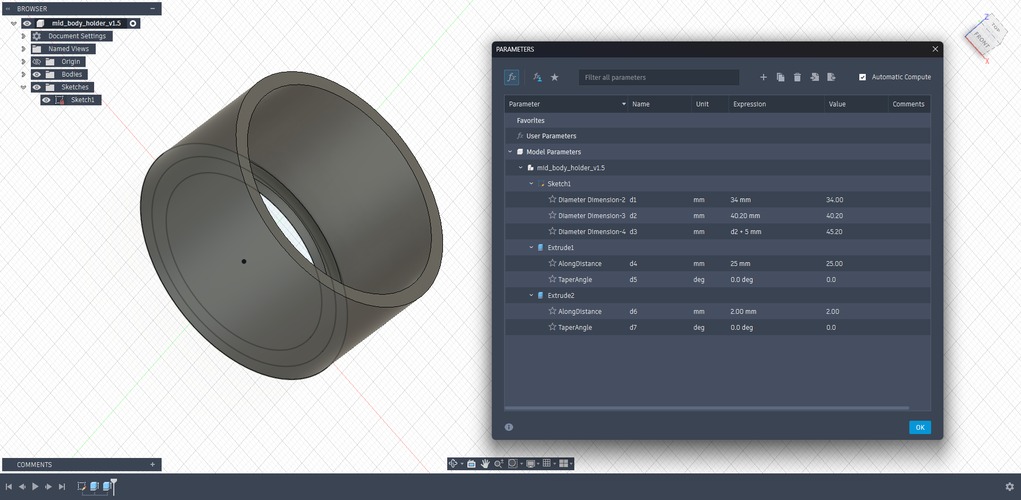Click the Viewports layout icon
Viewport: 1021px width, 500px height.
click(563, 464)
